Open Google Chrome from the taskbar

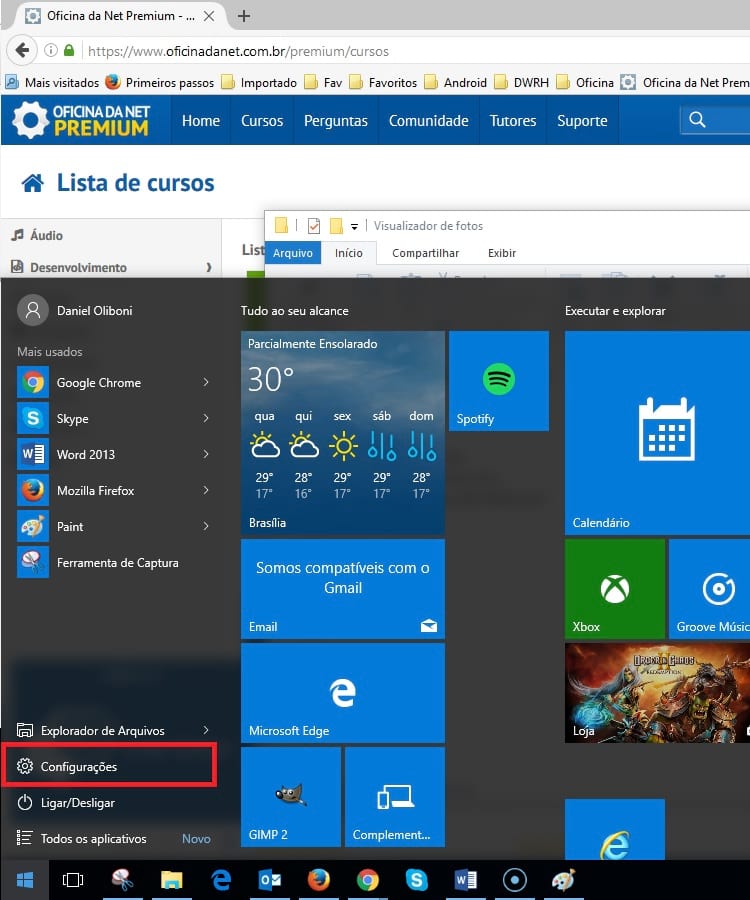[368, 879]
